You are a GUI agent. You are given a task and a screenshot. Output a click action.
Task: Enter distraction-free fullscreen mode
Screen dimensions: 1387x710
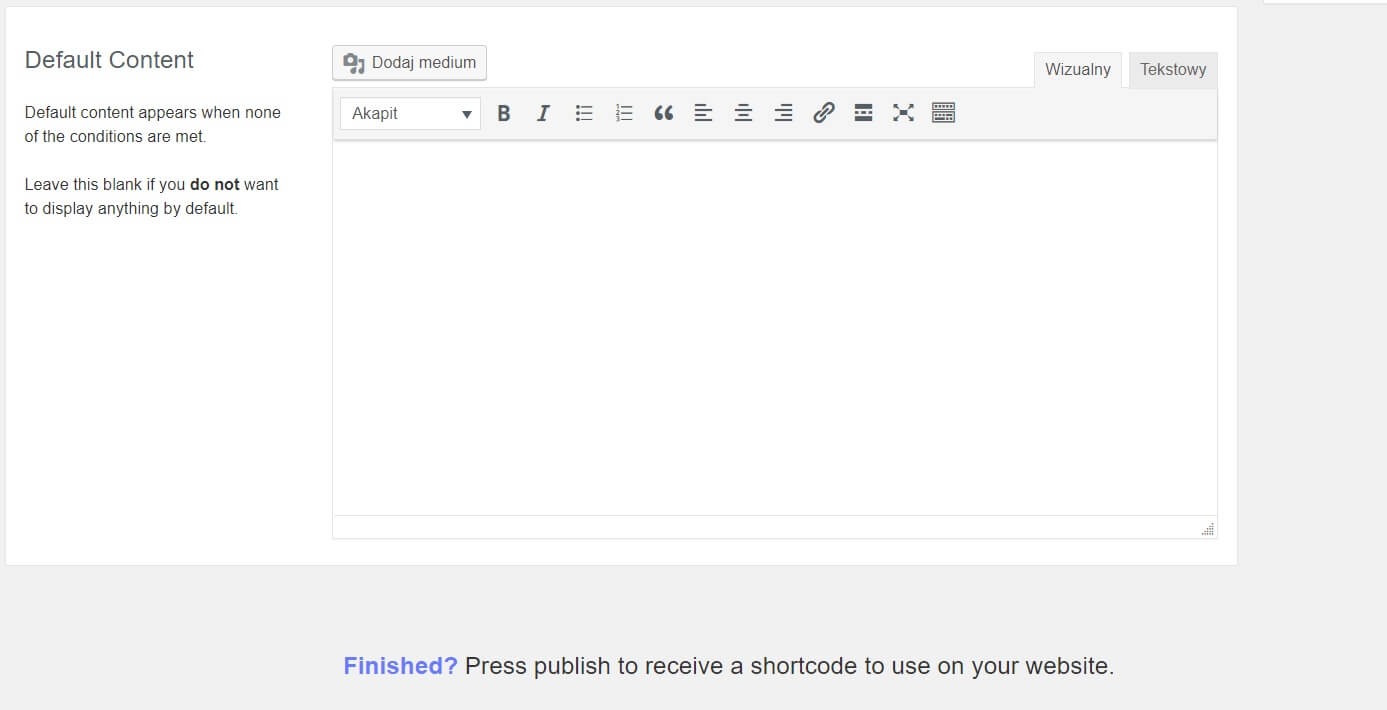(903, 112)
